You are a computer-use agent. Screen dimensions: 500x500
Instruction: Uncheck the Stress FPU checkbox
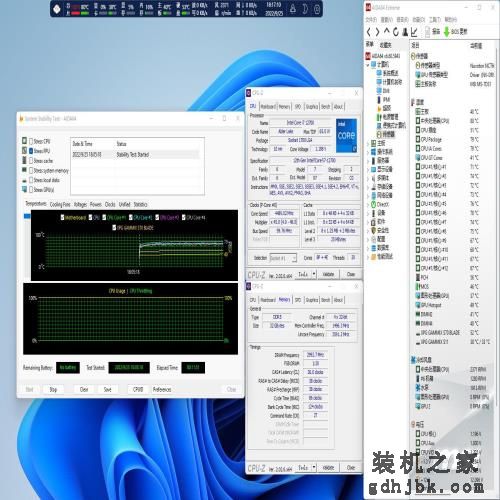(x=31, y=151)
